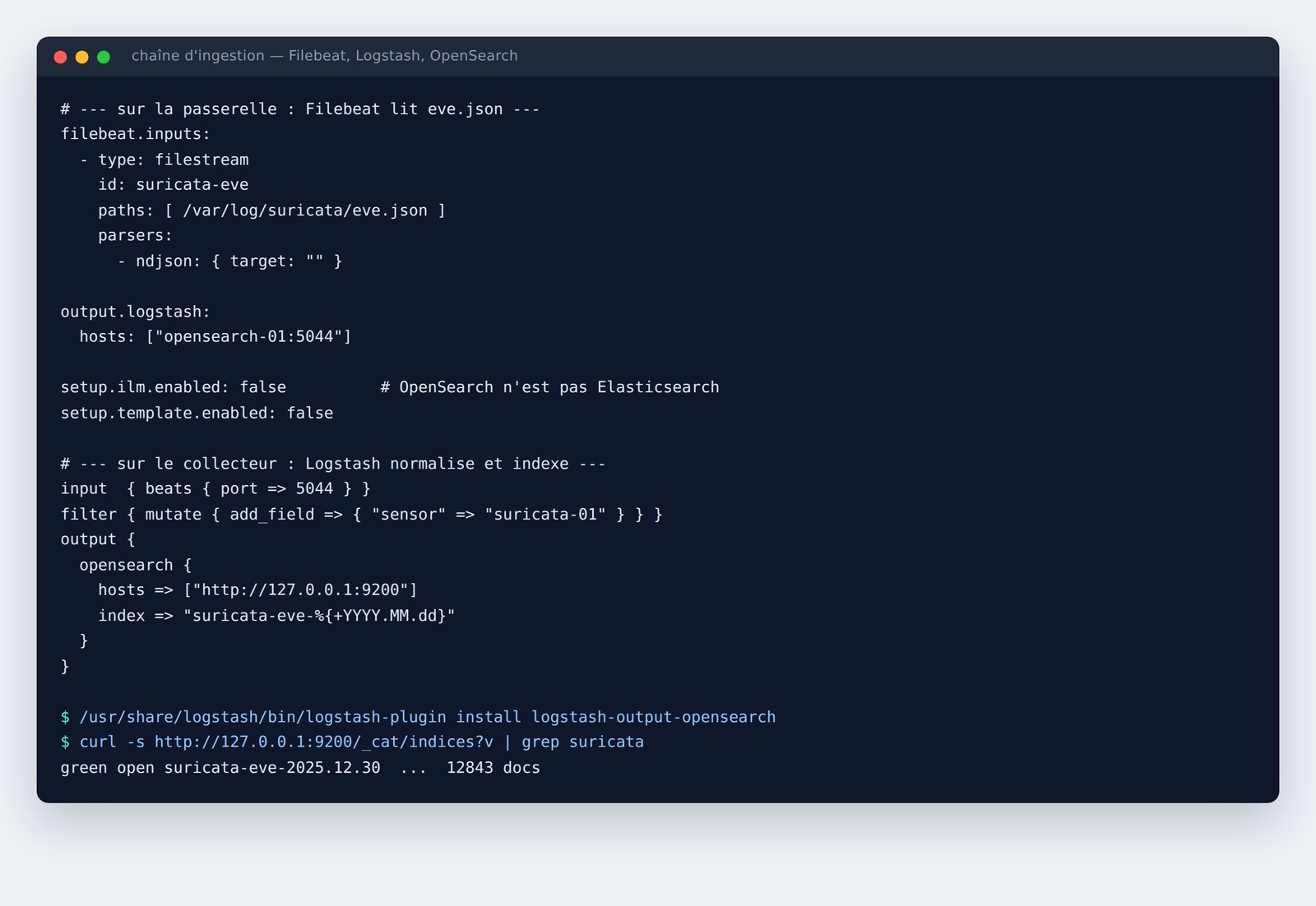
Task: Click the line "id: suricata-eve"
Action: [174, 185]
